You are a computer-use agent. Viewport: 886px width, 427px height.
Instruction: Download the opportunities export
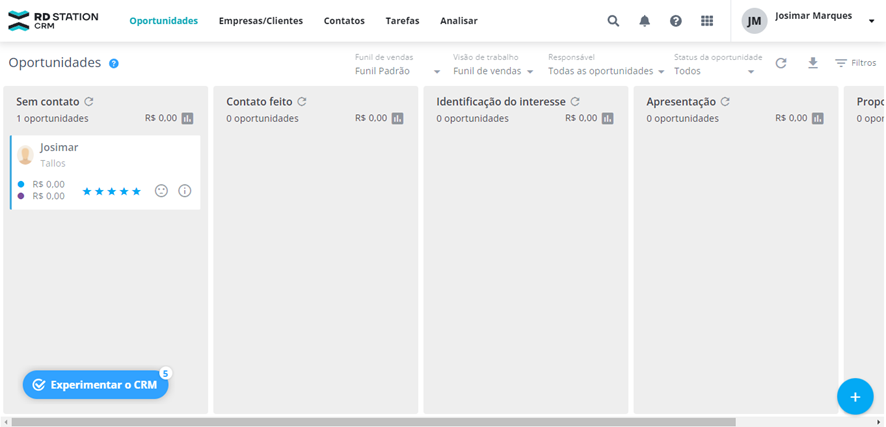(813, 63)
